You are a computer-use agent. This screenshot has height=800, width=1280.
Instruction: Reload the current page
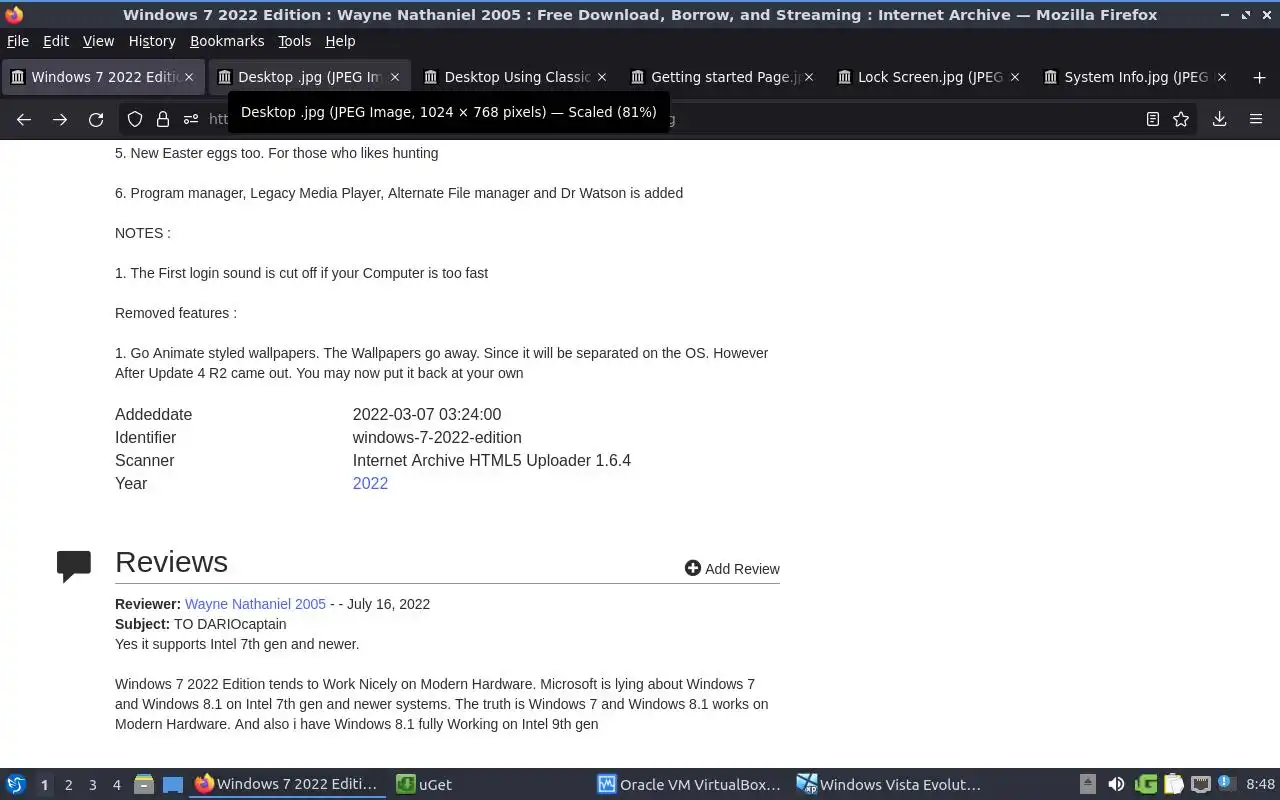click(x=96, y=119)
